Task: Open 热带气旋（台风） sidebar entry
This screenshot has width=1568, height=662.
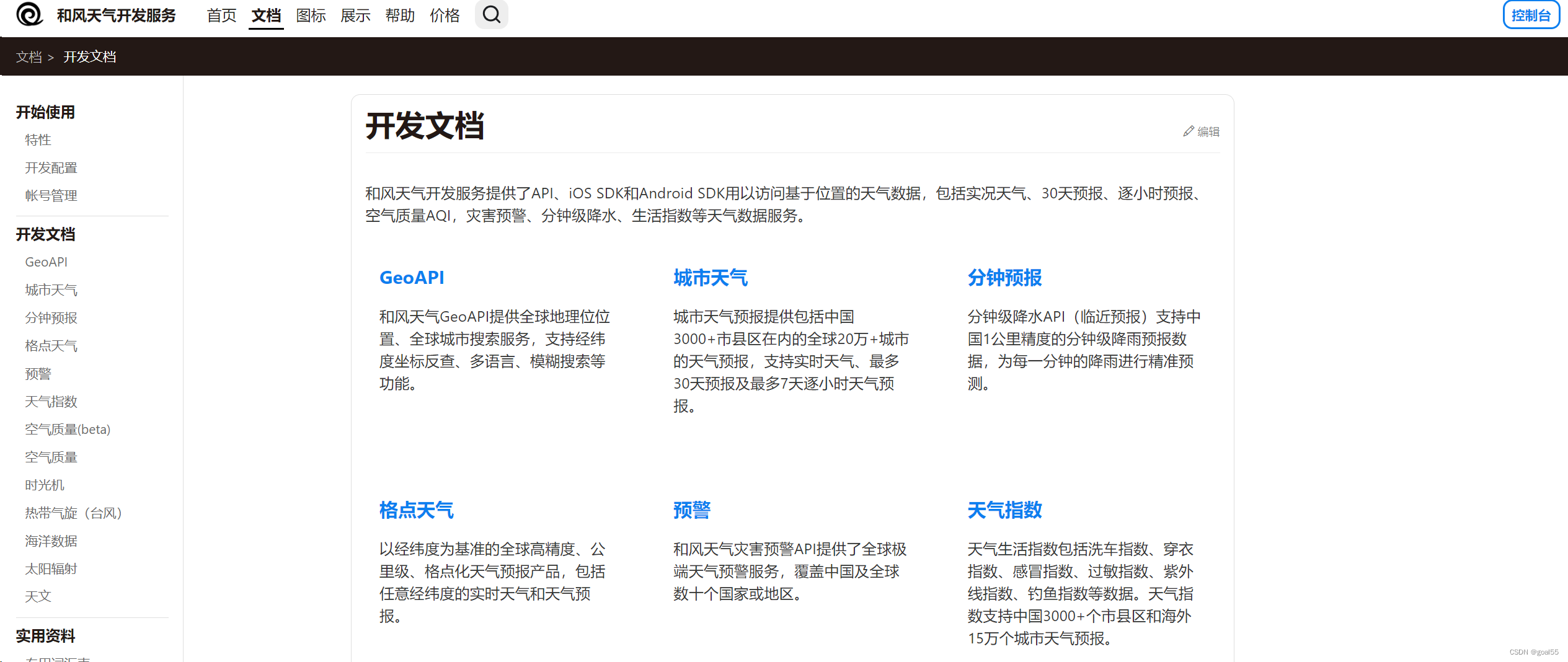Action: 73,513
